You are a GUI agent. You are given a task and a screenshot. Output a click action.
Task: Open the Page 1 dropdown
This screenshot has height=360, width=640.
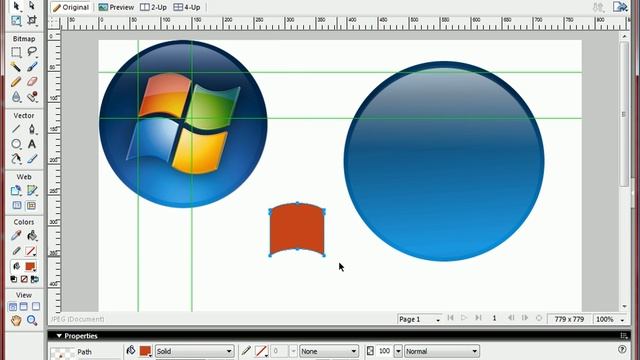(420, 319)
